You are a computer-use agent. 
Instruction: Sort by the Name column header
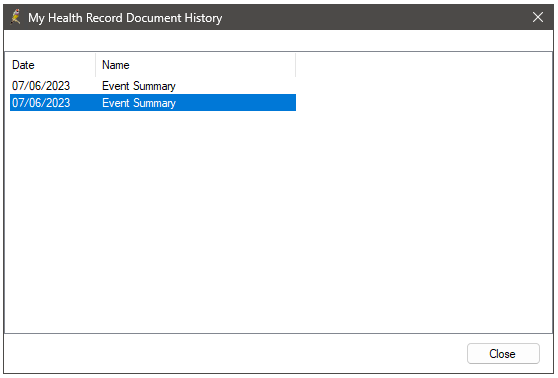(195, 65)
